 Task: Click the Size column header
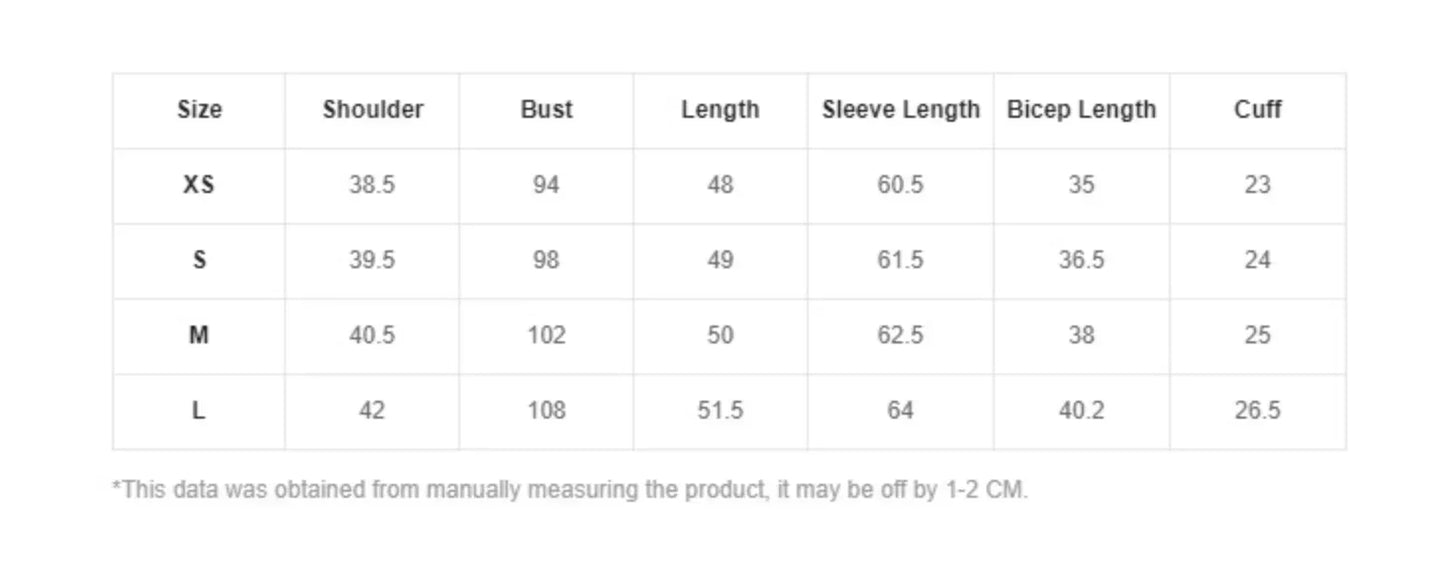click(x=199, y=110)
